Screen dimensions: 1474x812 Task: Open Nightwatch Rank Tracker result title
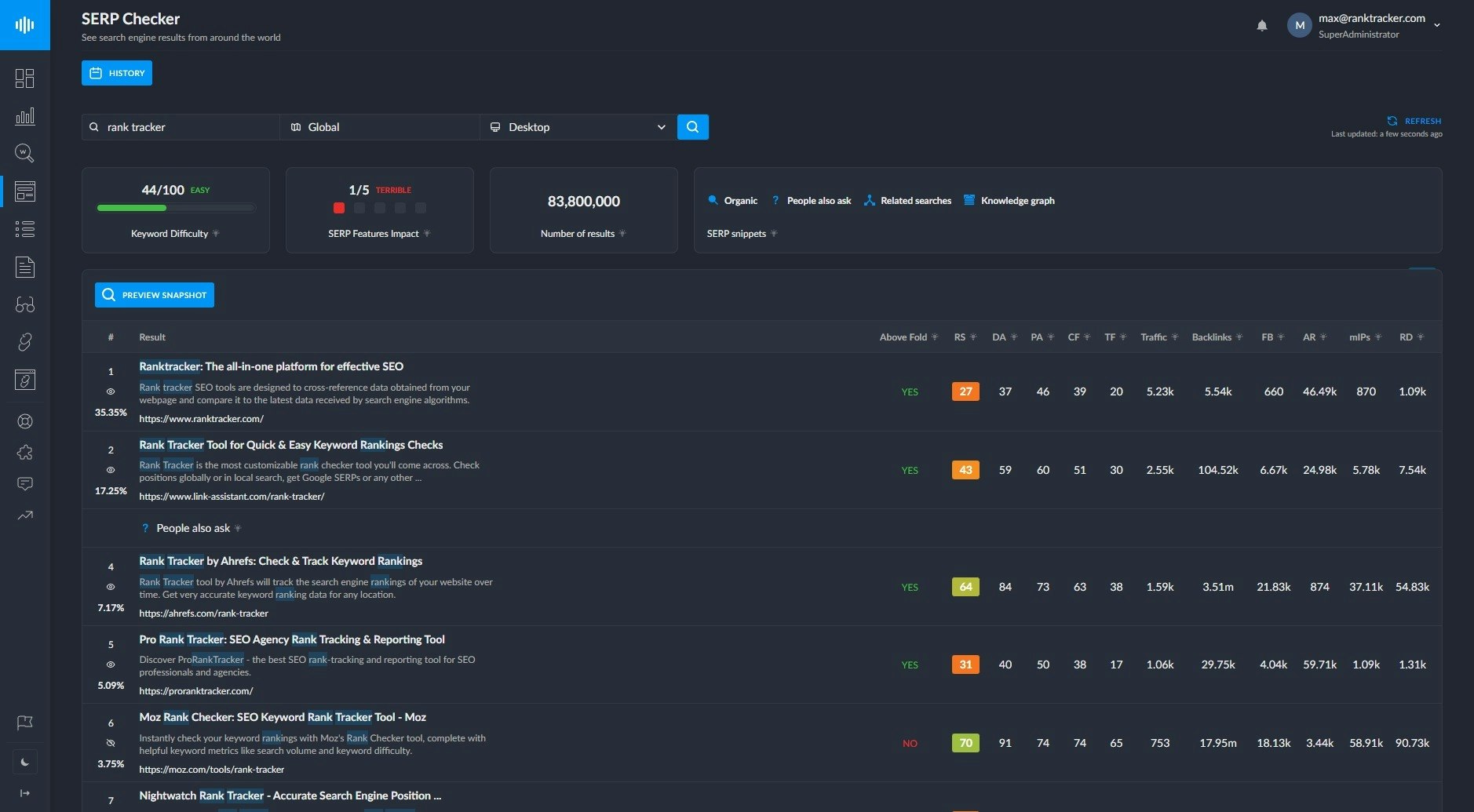[x=290, y=796]
